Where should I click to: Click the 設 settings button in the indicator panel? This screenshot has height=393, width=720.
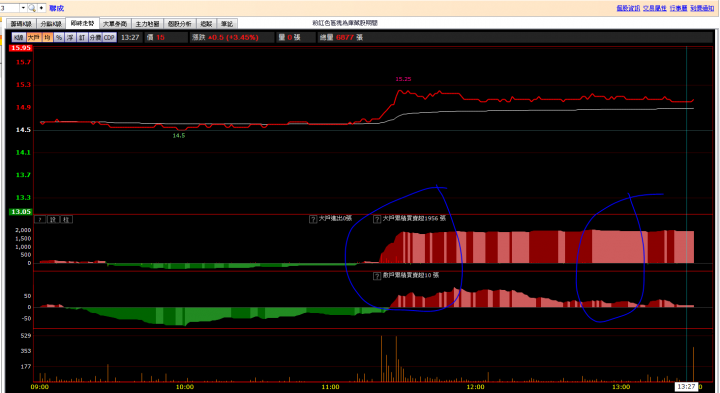click(x=53, y=219)
